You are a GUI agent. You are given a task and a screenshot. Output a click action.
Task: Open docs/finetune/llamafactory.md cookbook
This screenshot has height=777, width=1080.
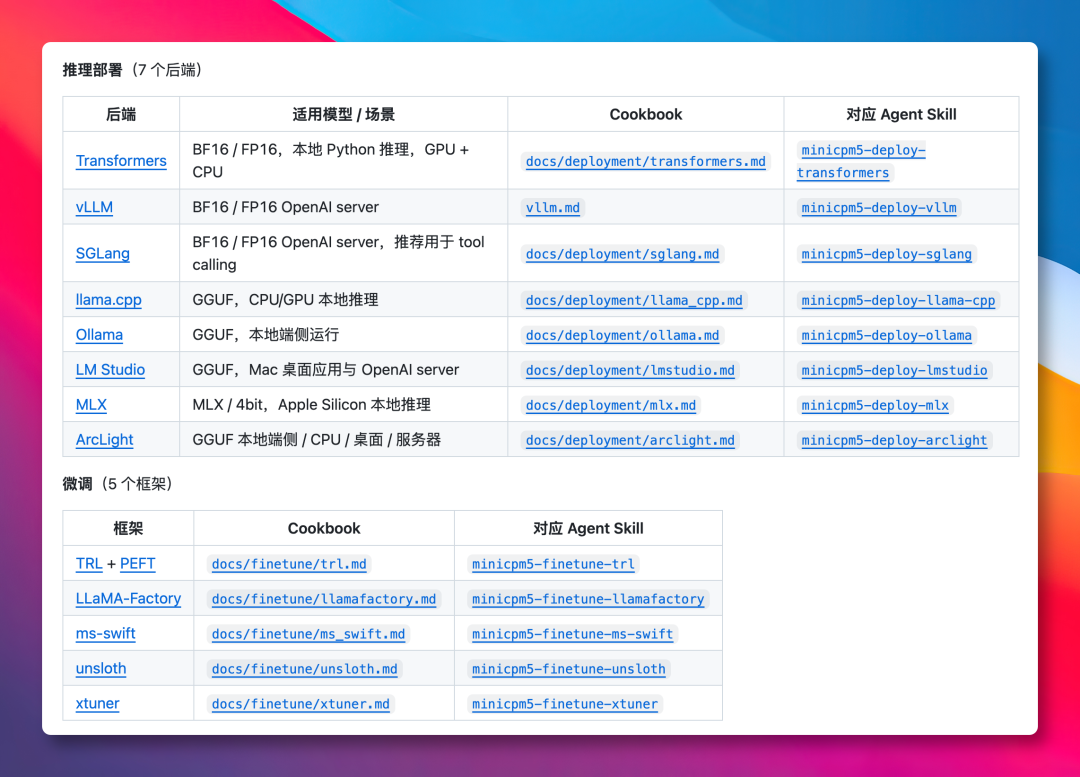coord(324,599)
